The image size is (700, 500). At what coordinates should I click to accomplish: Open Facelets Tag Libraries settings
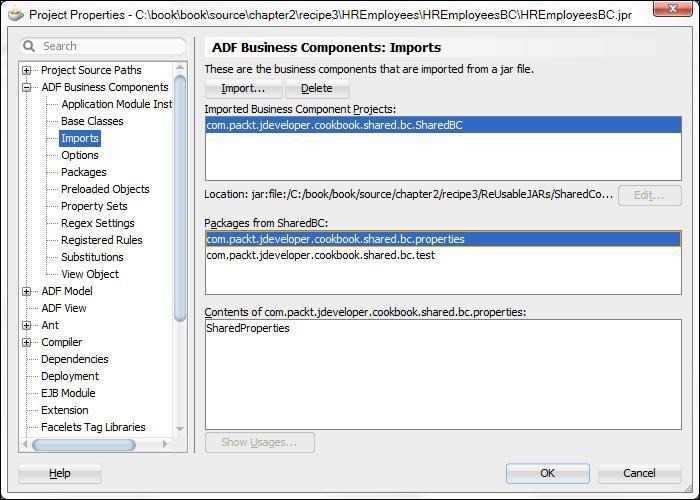(x=93, y=427)
